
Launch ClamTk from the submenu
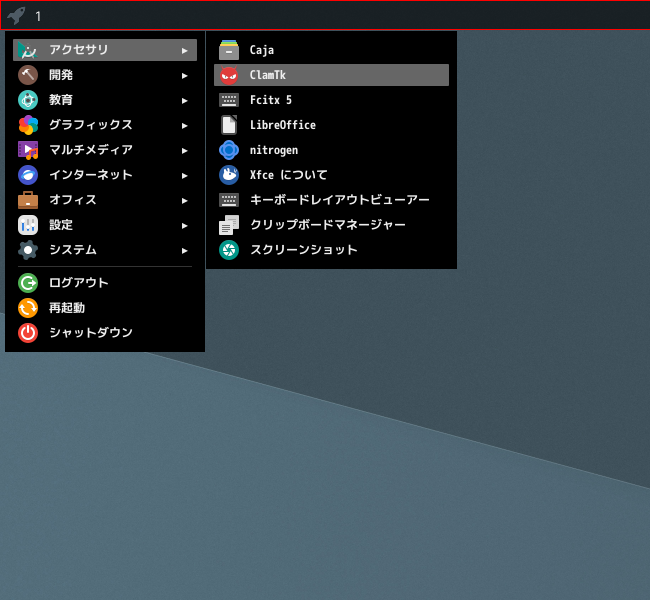[331, 75]
